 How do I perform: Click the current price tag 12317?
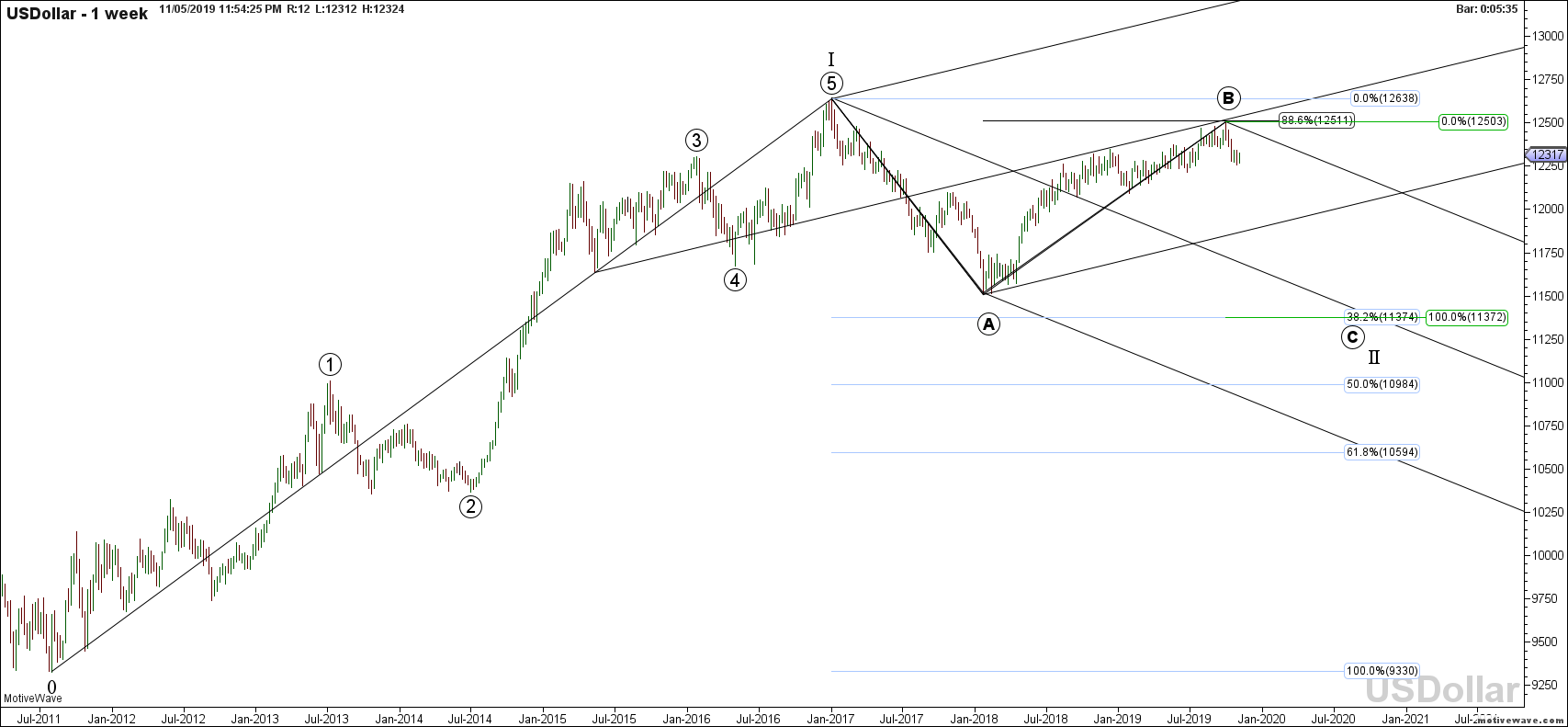click(1547, 155)
